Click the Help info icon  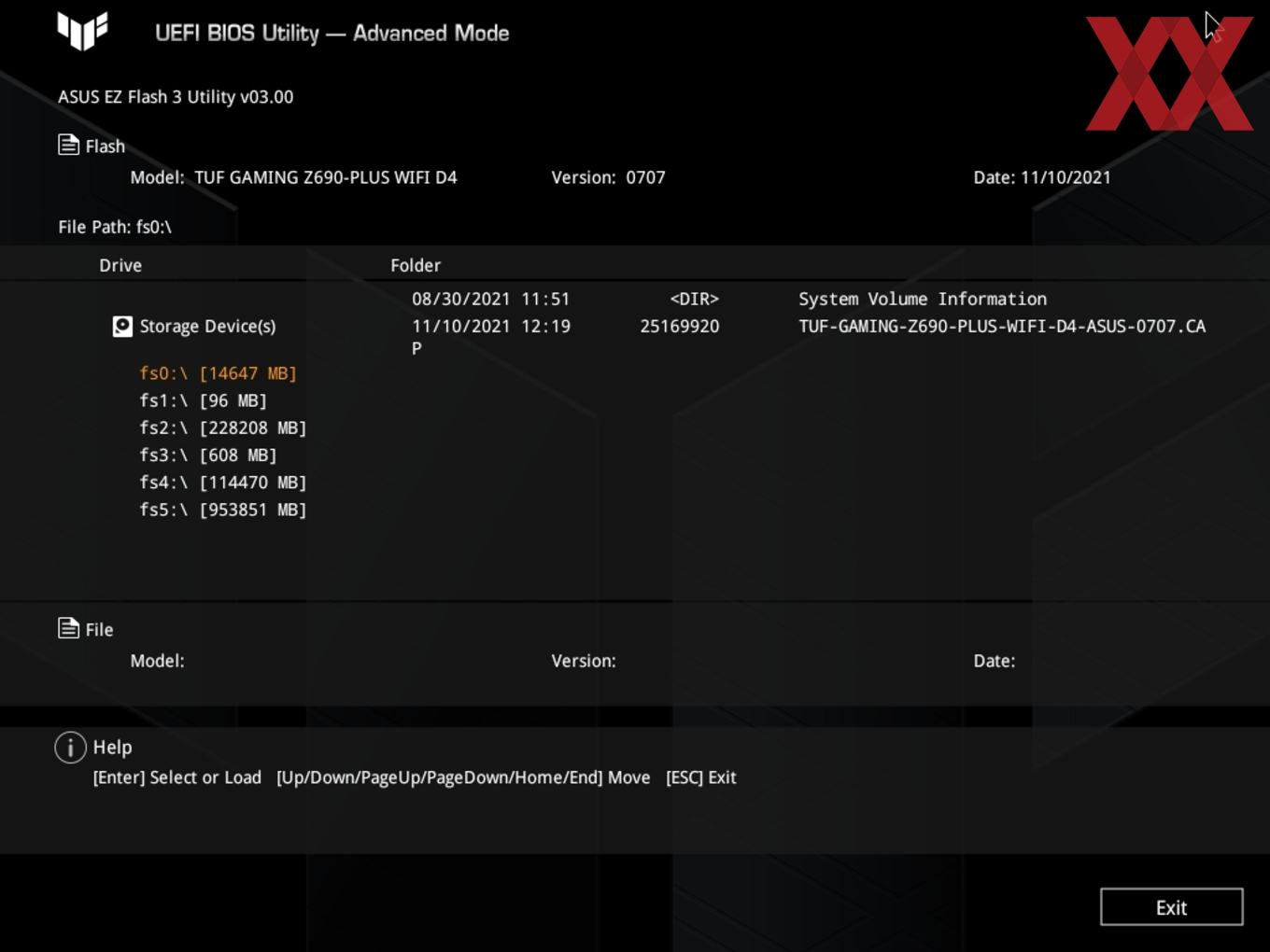pos(70,748)
